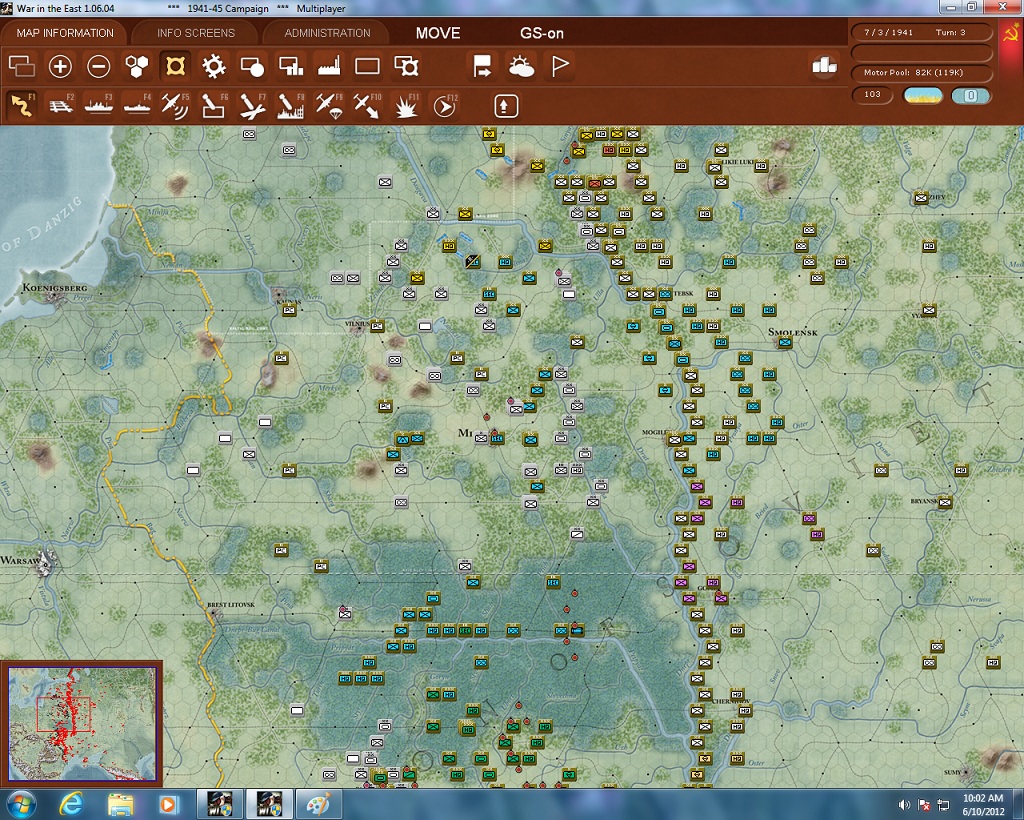The height and width of the screenshot is (820, 1024).
Task: Click the gear icon in the toolbar
Action: pyautogui.click(x=214, y=66)
